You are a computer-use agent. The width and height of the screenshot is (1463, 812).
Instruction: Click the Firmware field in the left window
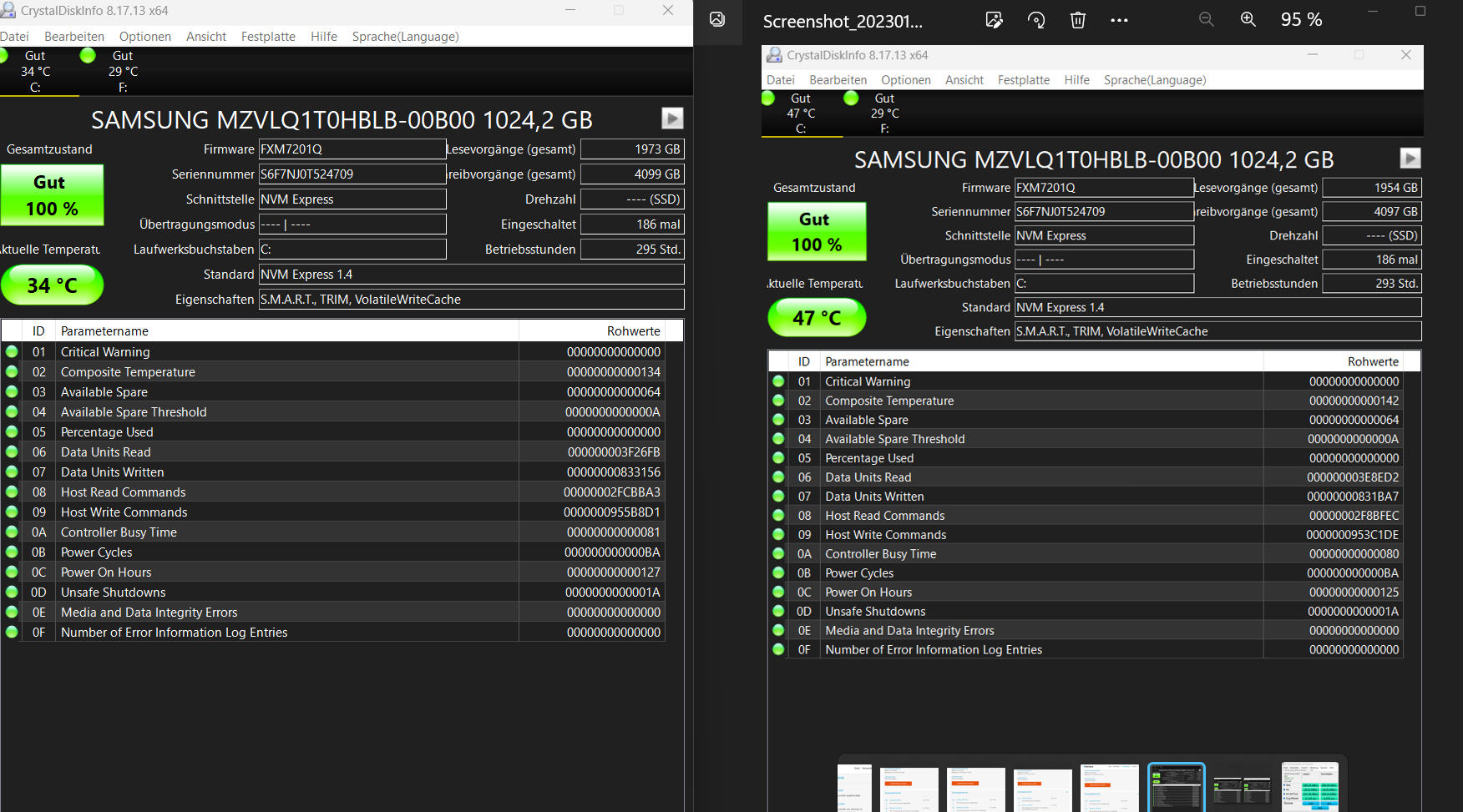coord(352,149)
